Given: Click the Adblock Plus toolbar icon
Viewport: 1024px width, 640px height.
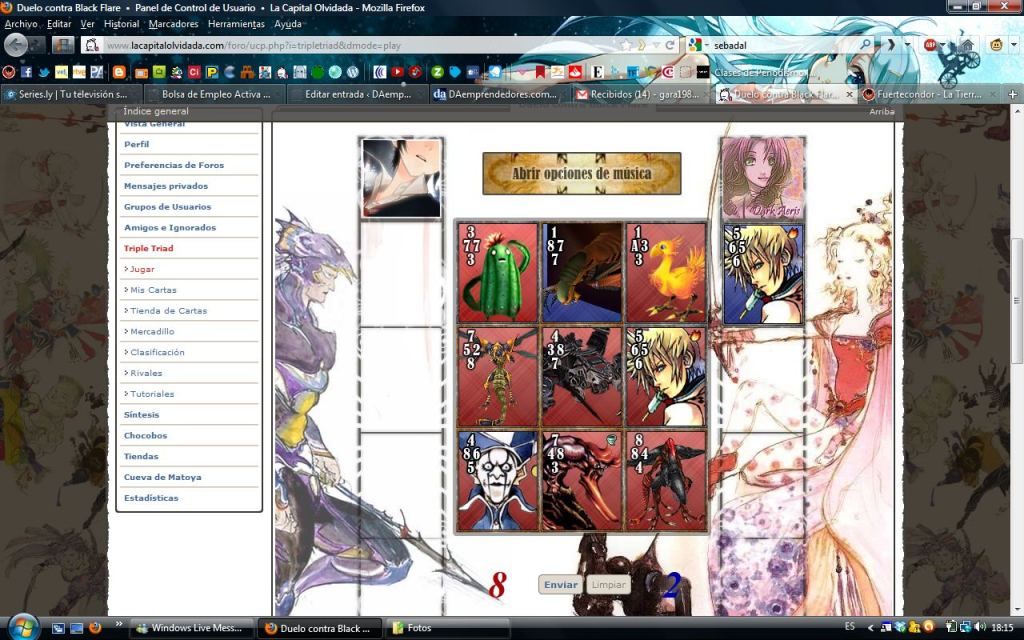Looking at the screenshot, I should pos(929,45).
